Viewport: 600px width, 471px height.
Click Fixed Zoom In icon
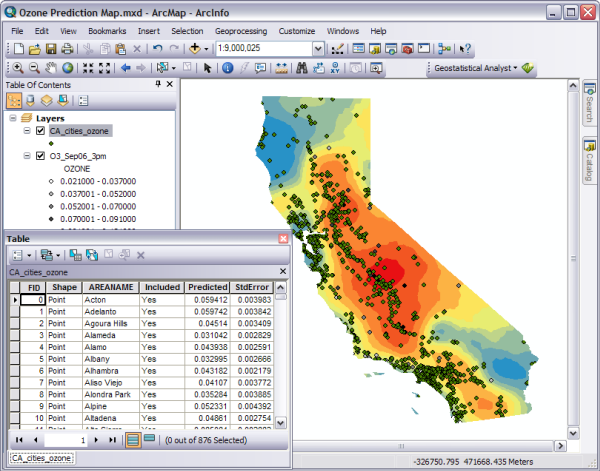[88, 68]
